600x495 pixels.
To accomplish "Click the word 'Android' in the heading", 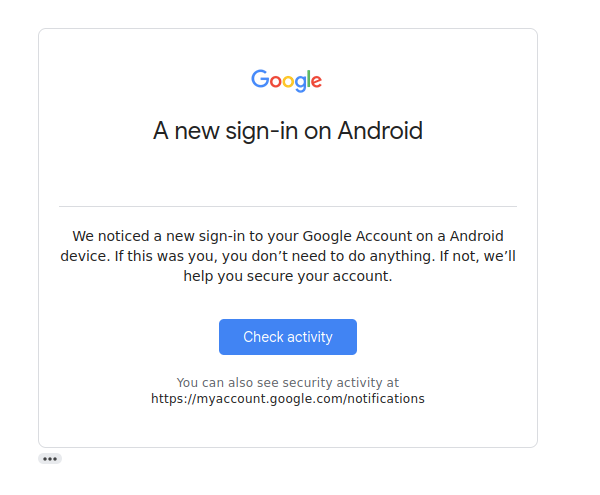I will (x=380, y=130).
